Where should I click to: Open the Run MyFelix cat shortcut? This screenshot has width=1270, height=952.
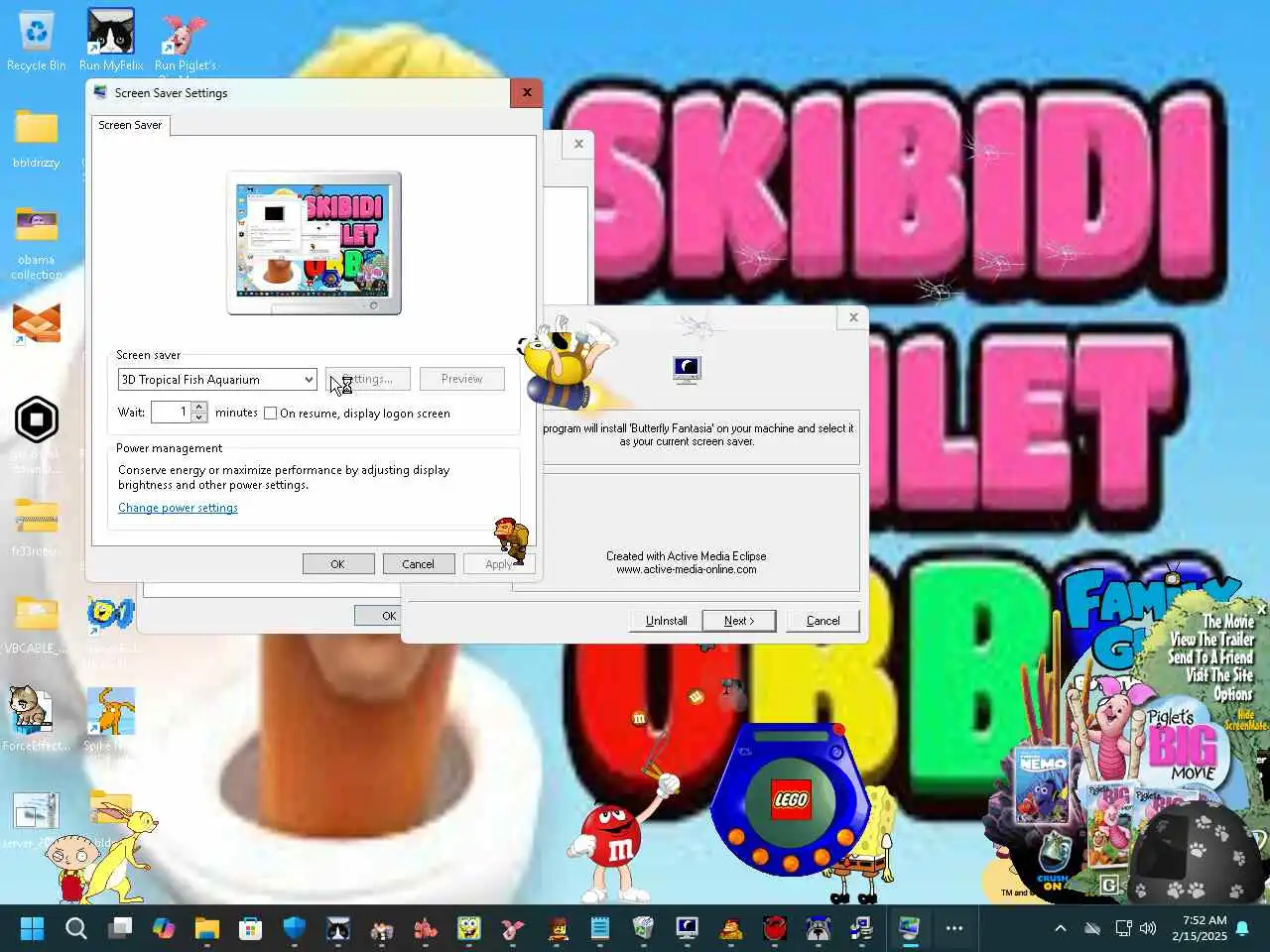(x=111, y=41)
